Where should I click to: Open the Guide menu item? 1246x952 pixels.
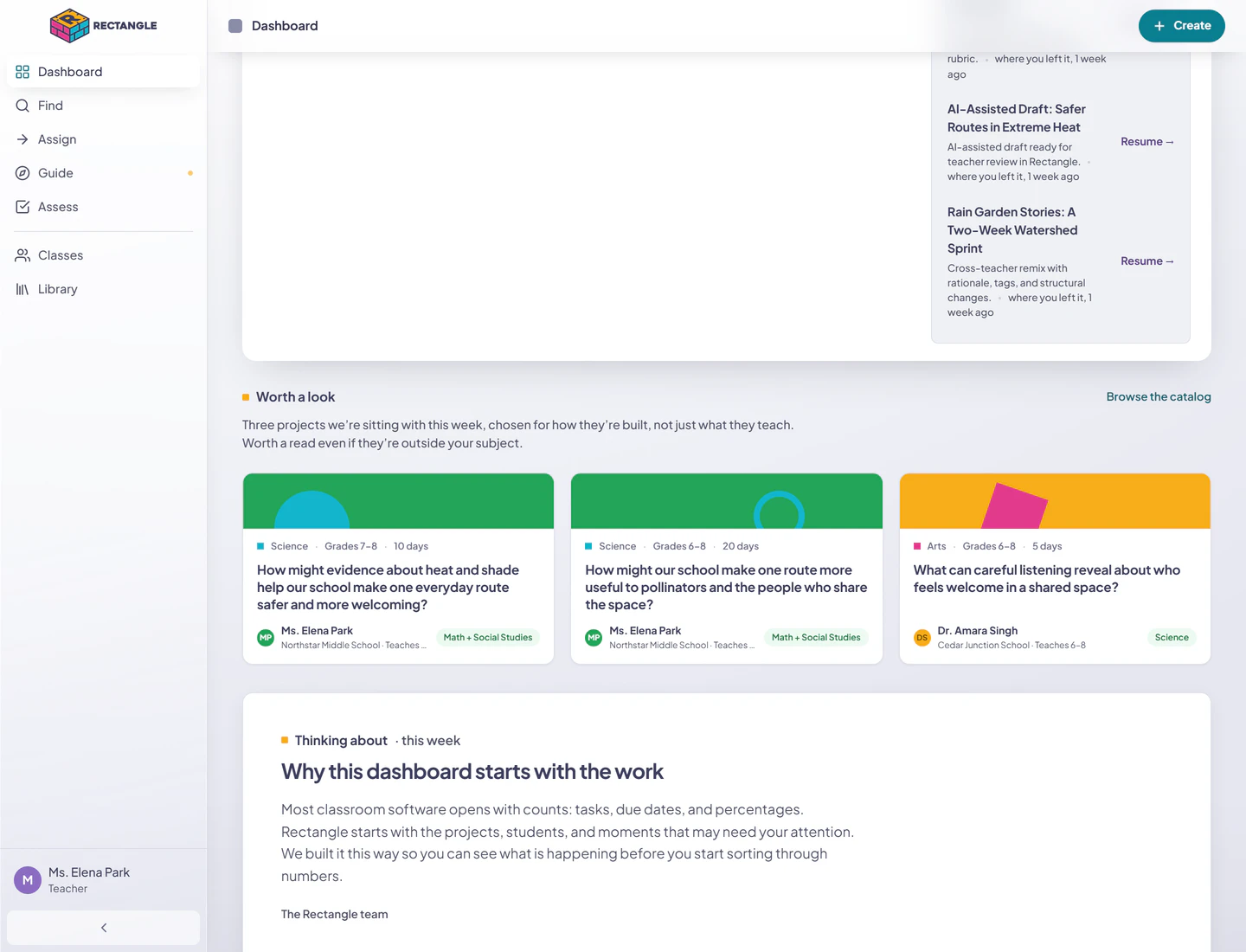[x=104, y=173]
